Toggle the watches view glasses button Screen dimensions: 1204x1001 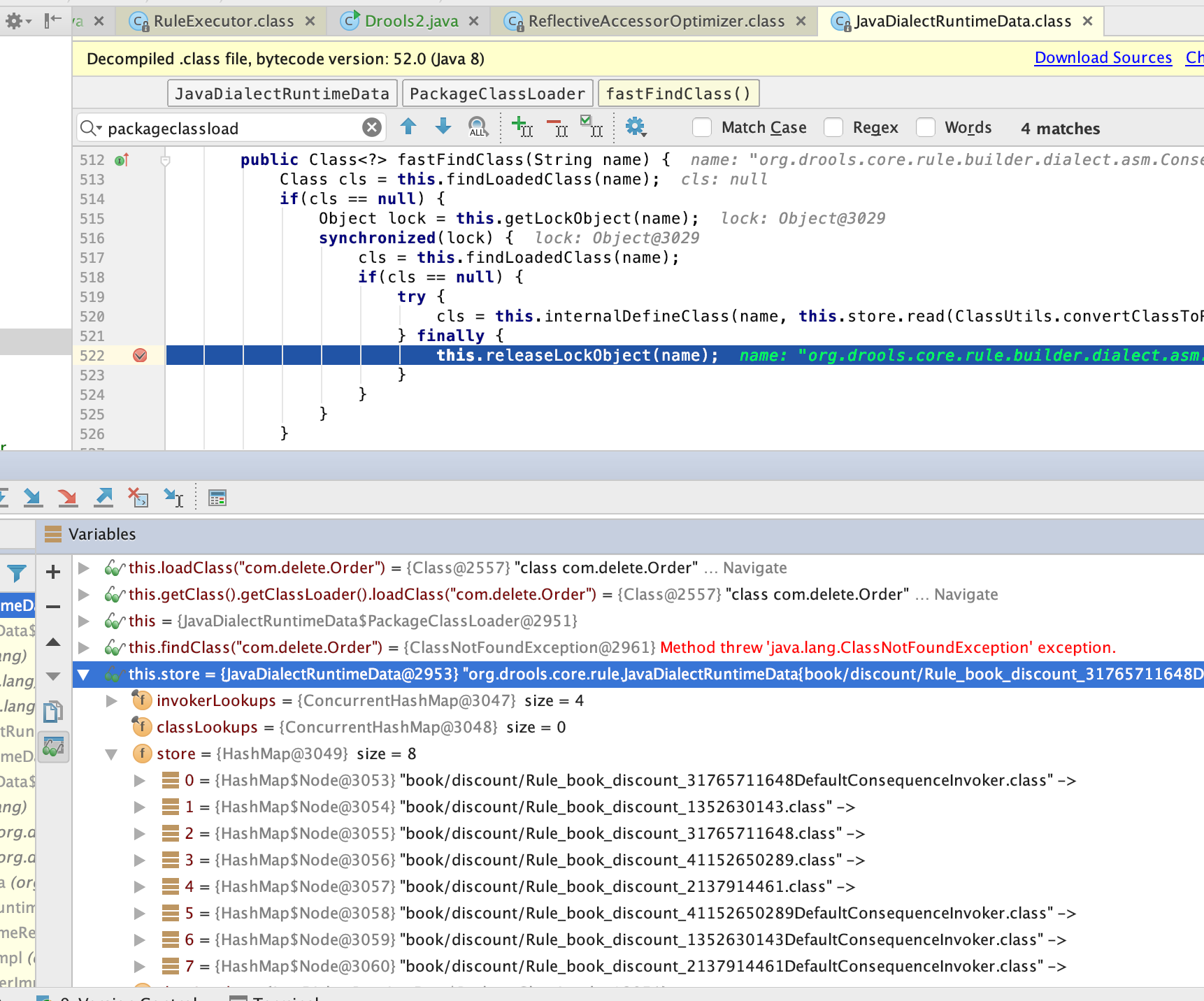coord(53,747)
